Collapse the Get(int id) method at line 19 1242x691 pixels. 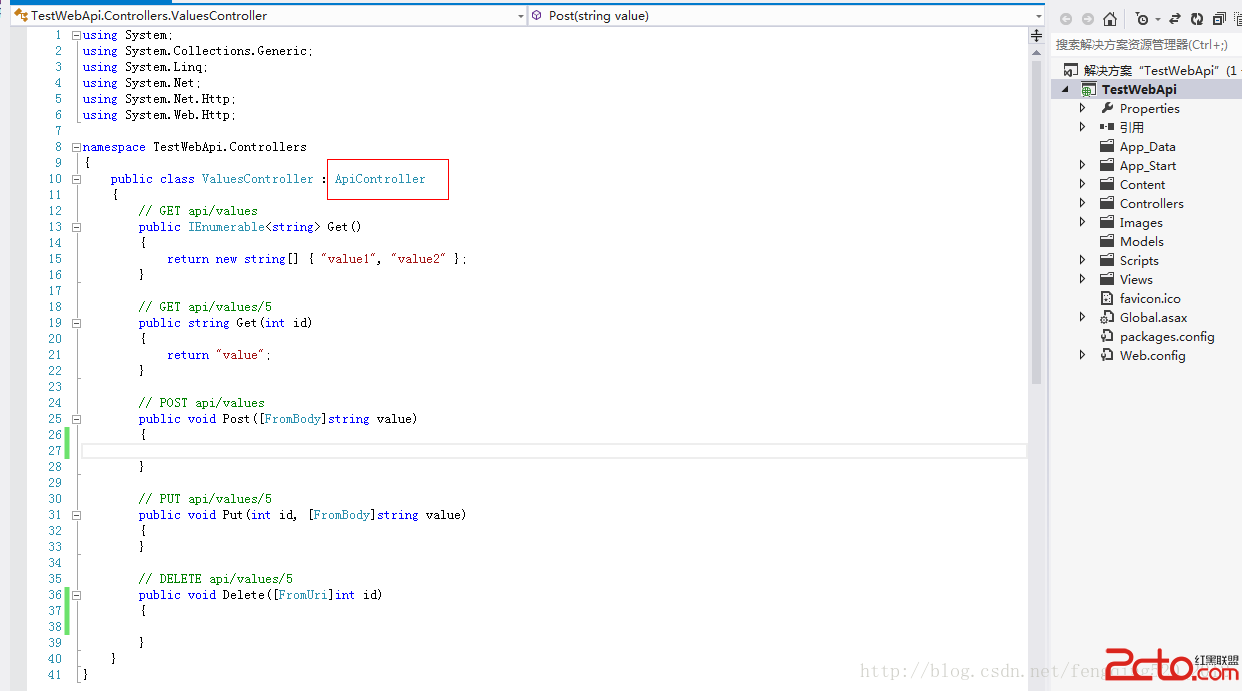pyautogui.click(x=76, y=323)
